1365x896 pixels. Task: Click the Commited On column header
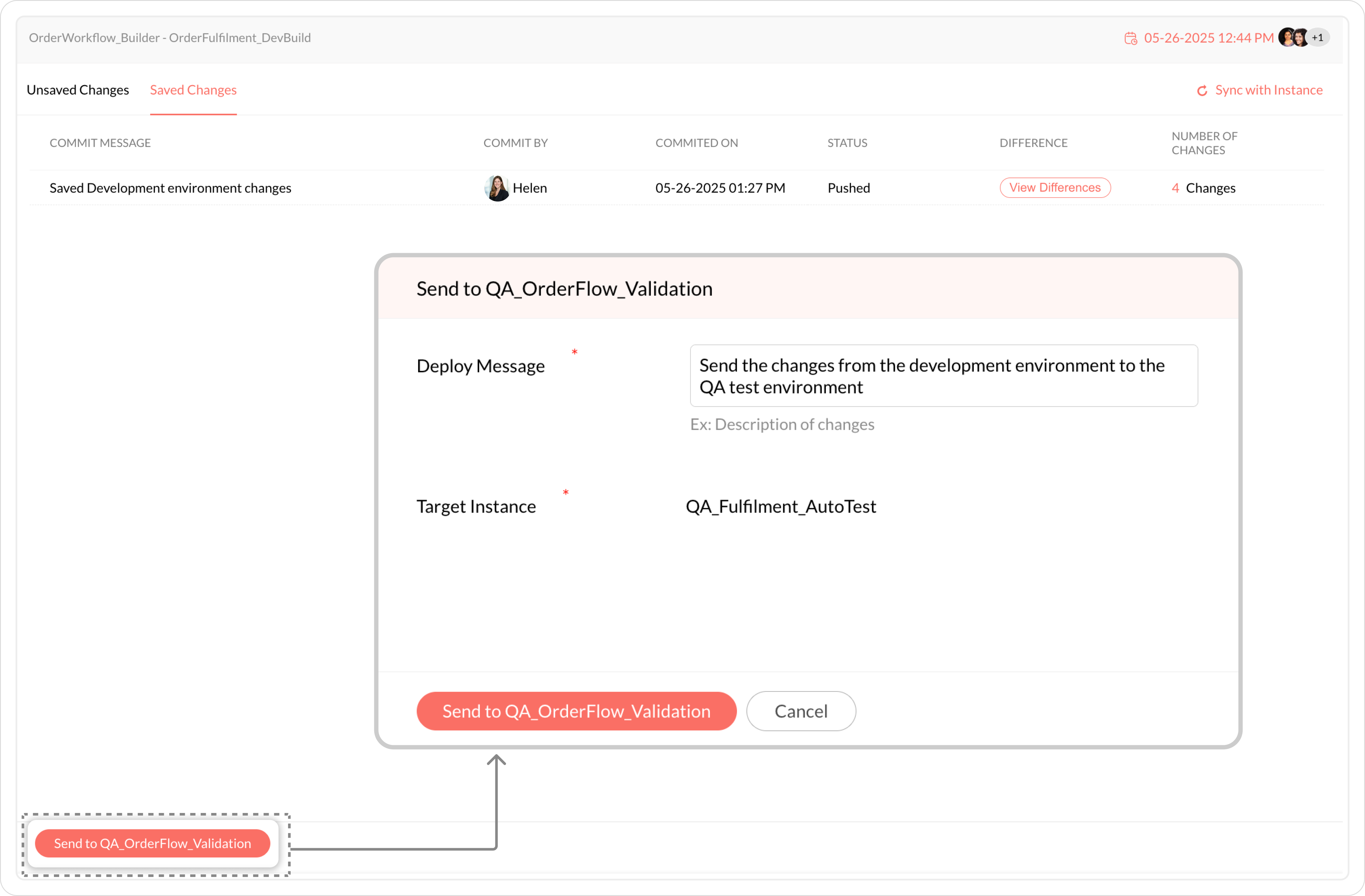696,143
